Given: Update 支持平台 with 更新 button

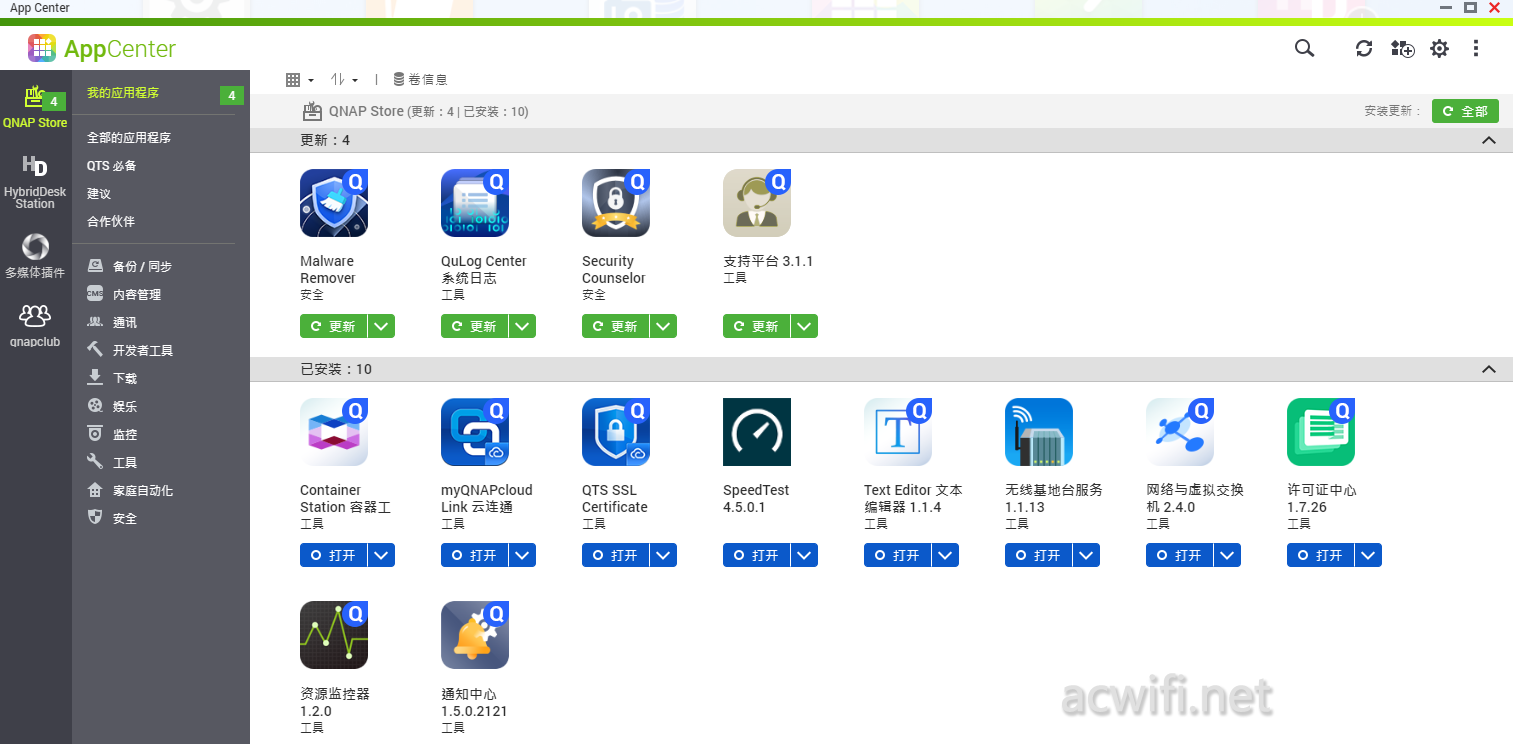Looking at the screenshot, I should (x=757, y=326).
